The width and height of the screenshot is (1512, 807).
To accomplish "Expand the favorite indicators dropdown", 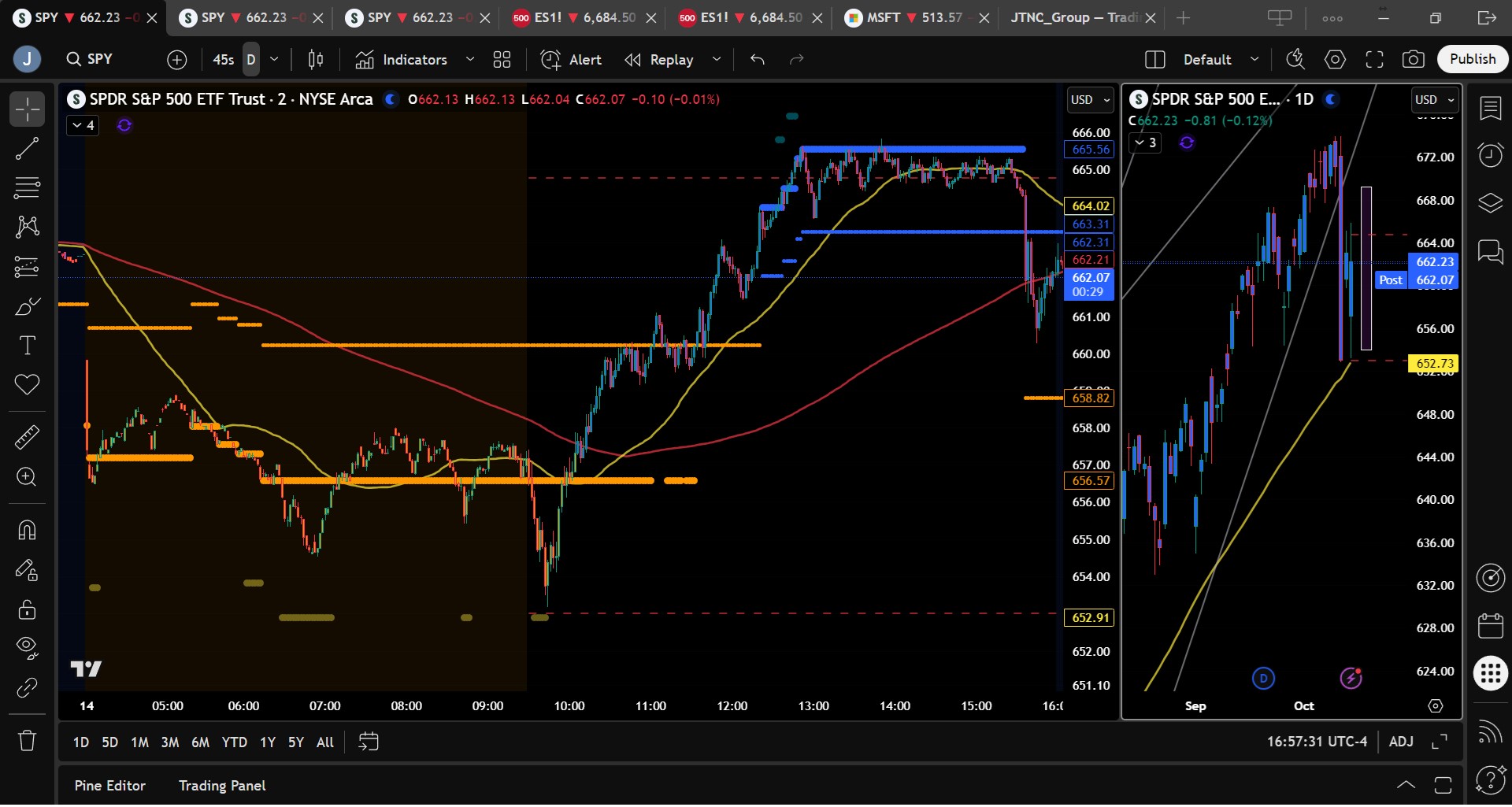I will pyautogui.click(x=470, y=59).
